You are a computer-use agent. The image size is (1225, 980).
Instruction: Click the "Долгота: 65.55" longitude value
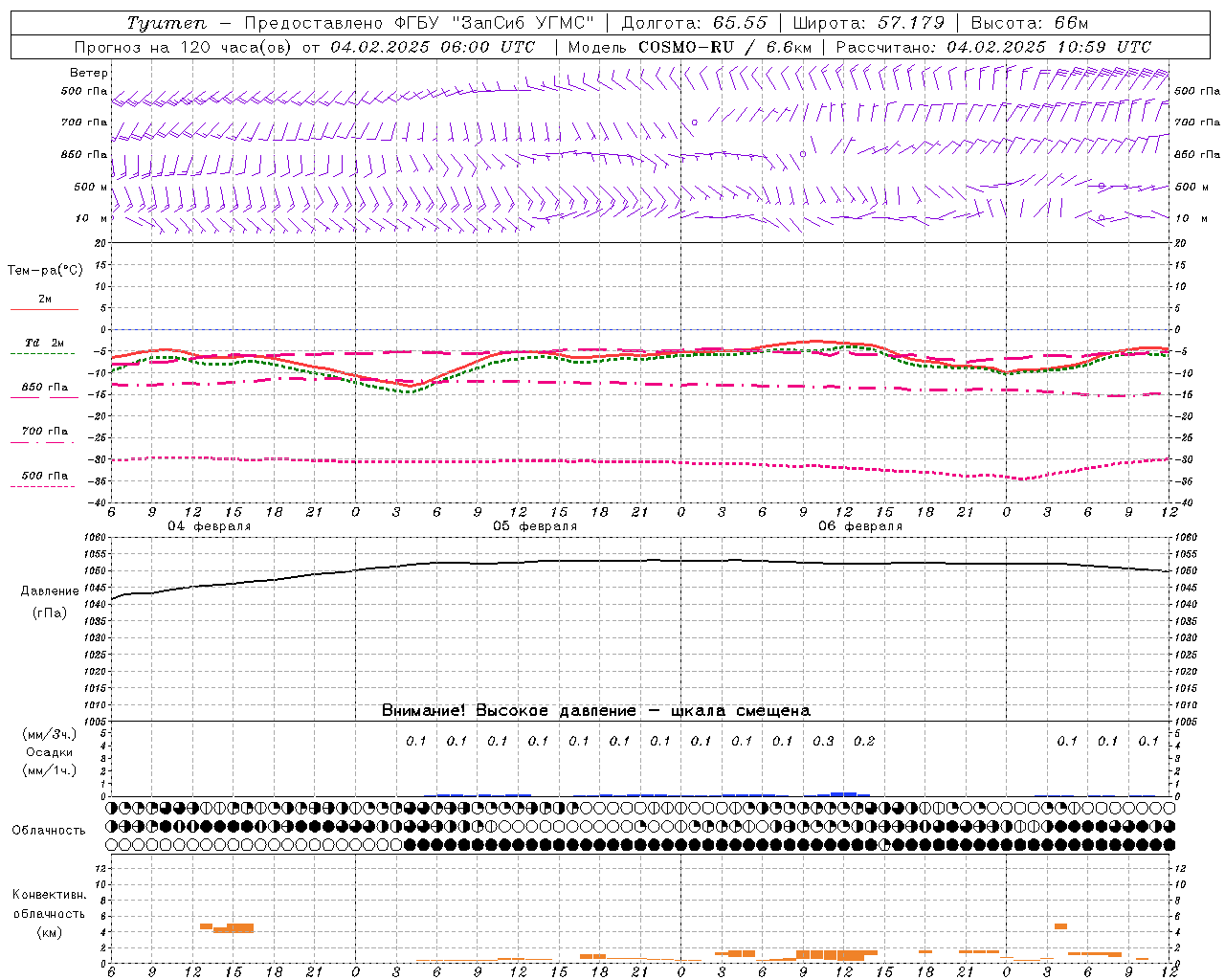pyautogui.click(x=694, y=23)
